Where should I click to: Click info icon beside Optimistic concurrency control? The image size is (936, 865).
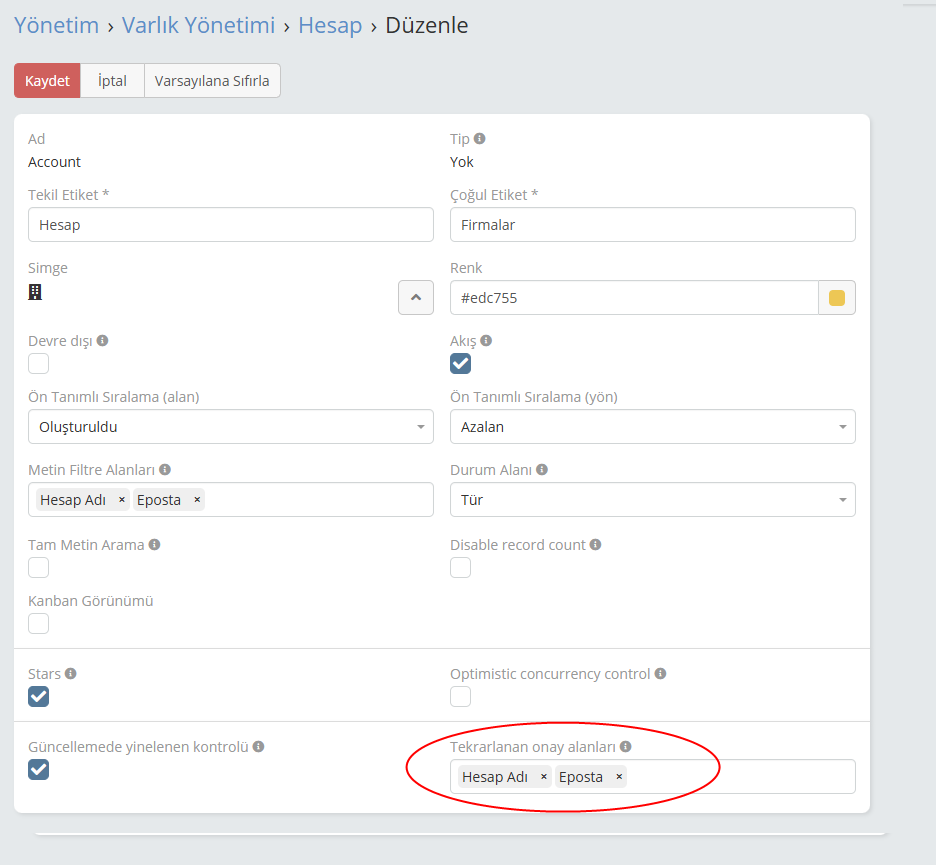661,674
